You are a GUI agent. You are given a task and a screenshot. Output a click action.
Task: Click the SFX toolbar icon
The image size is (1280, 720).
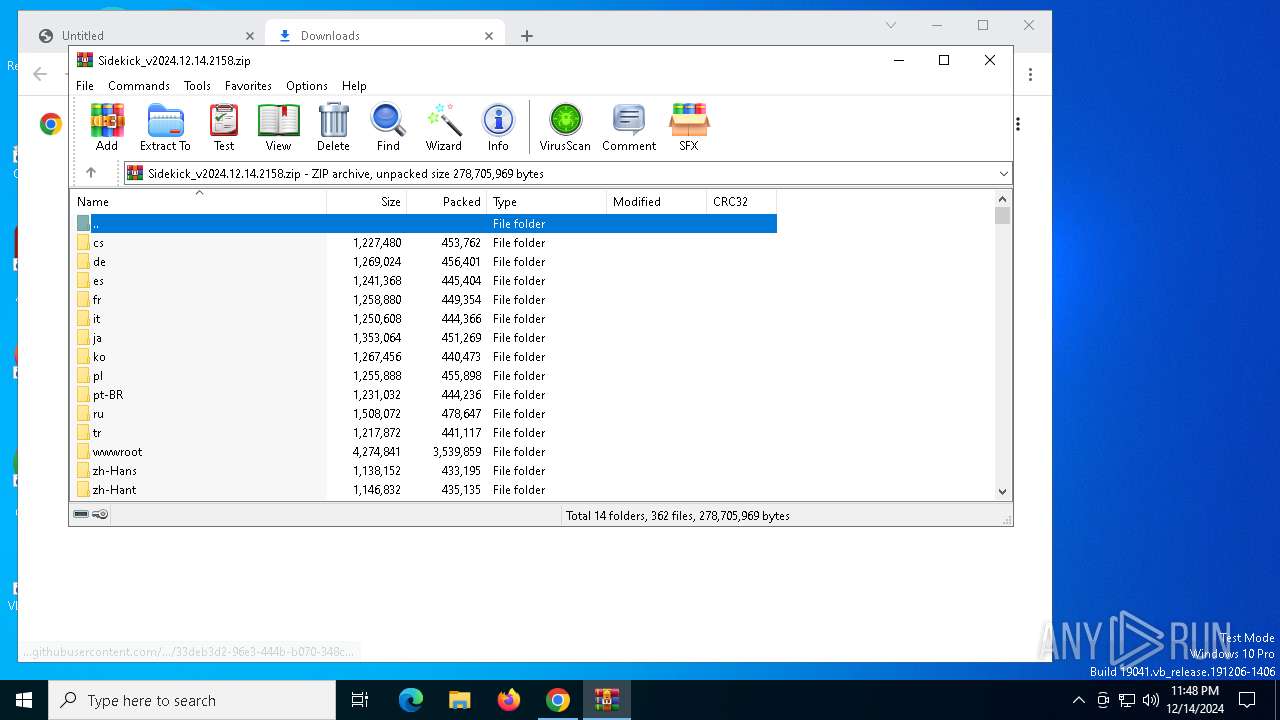(x=689, y=127)
